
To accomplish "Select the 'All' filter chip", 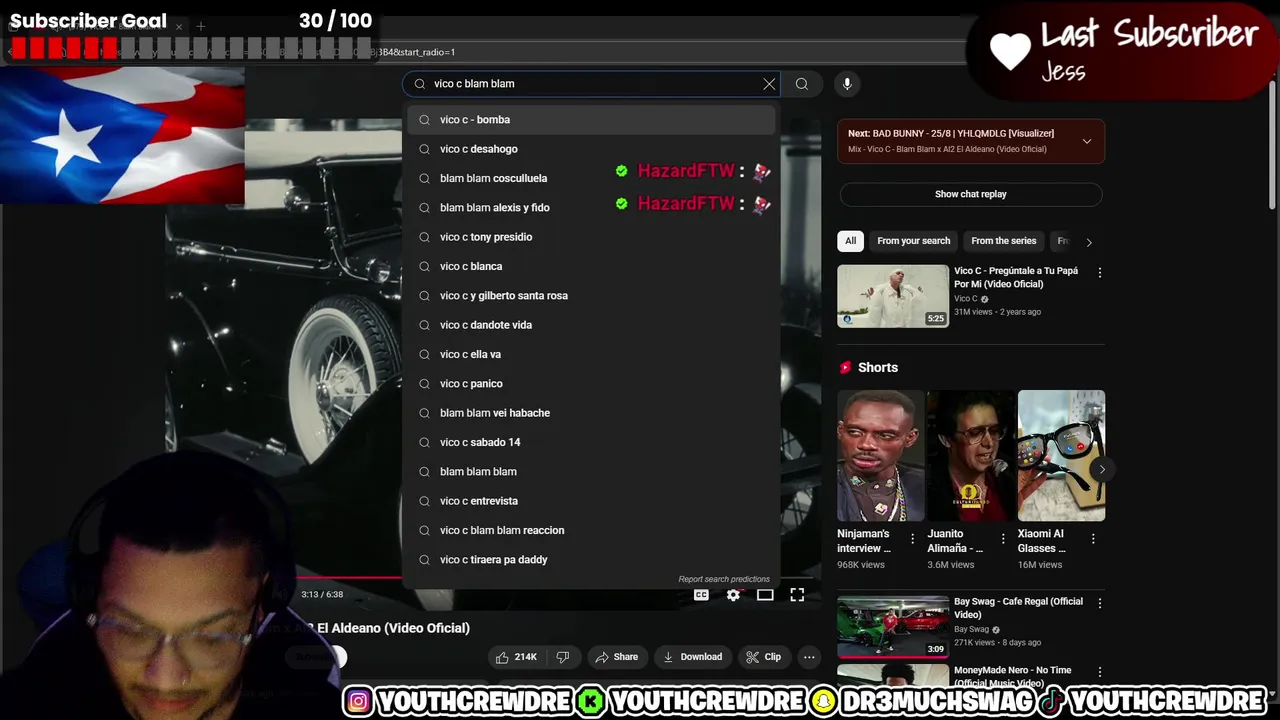I will point(850,241).
